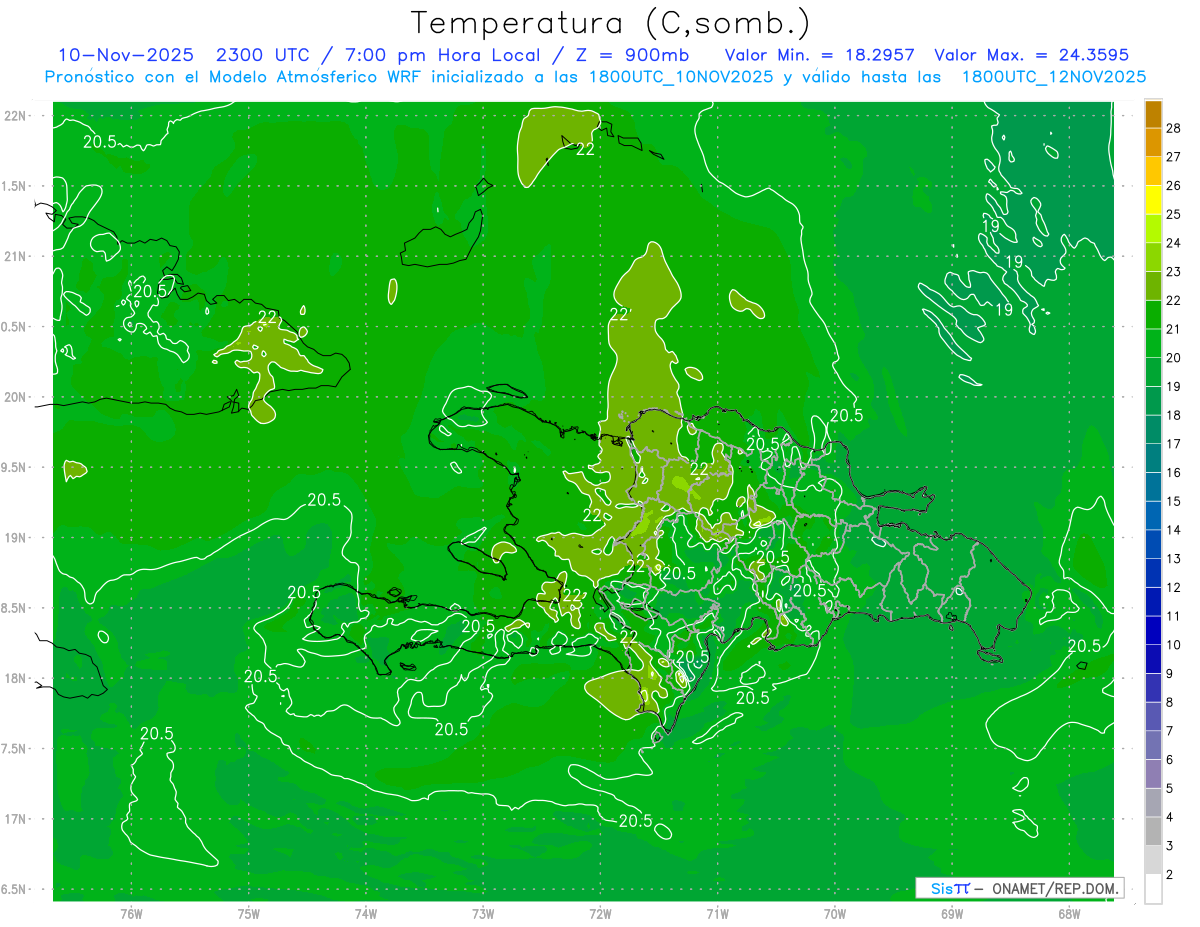Pick the yellow legend swatch between 25 and 26
The width and height of the screenshot is (1200, 927).
pyautogui.click(x=1153, y=200)
